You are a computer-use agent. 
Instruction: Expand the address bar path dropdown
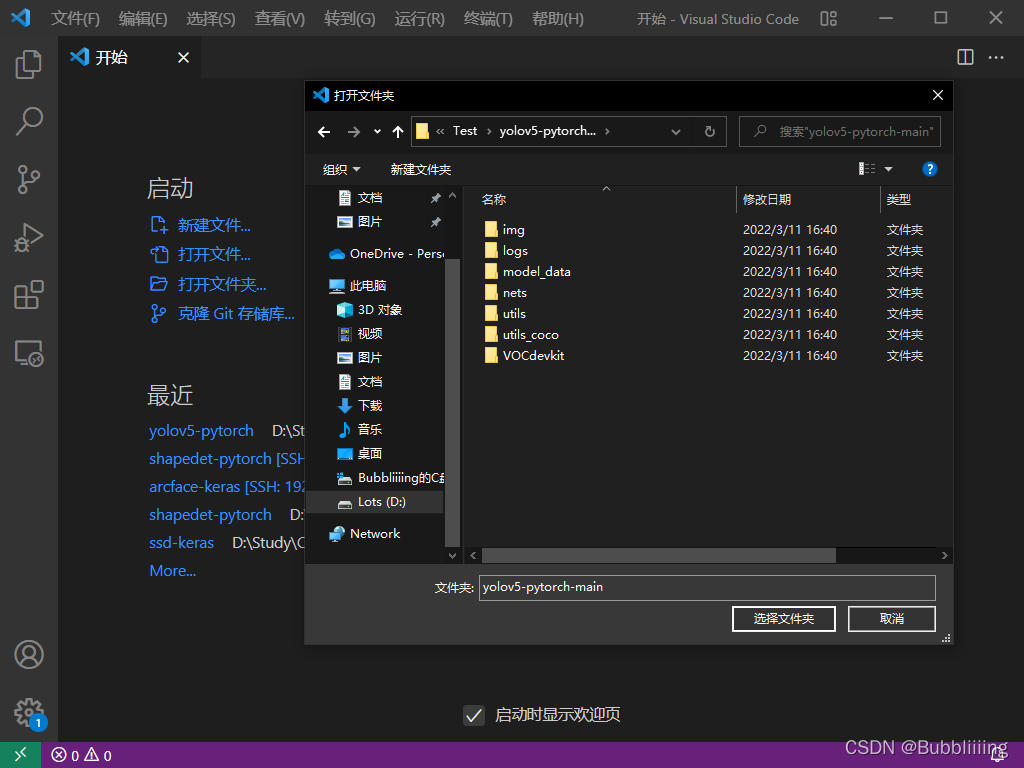(676, 131)
